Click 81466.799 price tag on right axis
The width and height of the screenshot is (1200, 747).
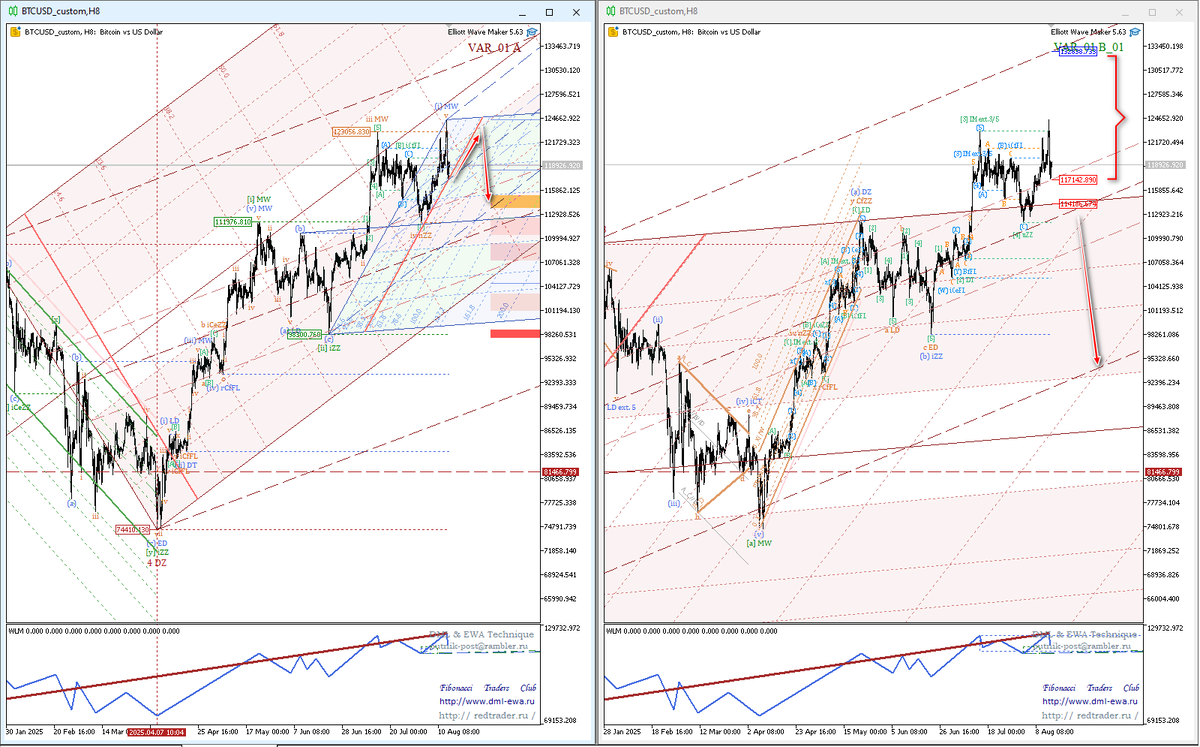click(x=1165, y=471)
